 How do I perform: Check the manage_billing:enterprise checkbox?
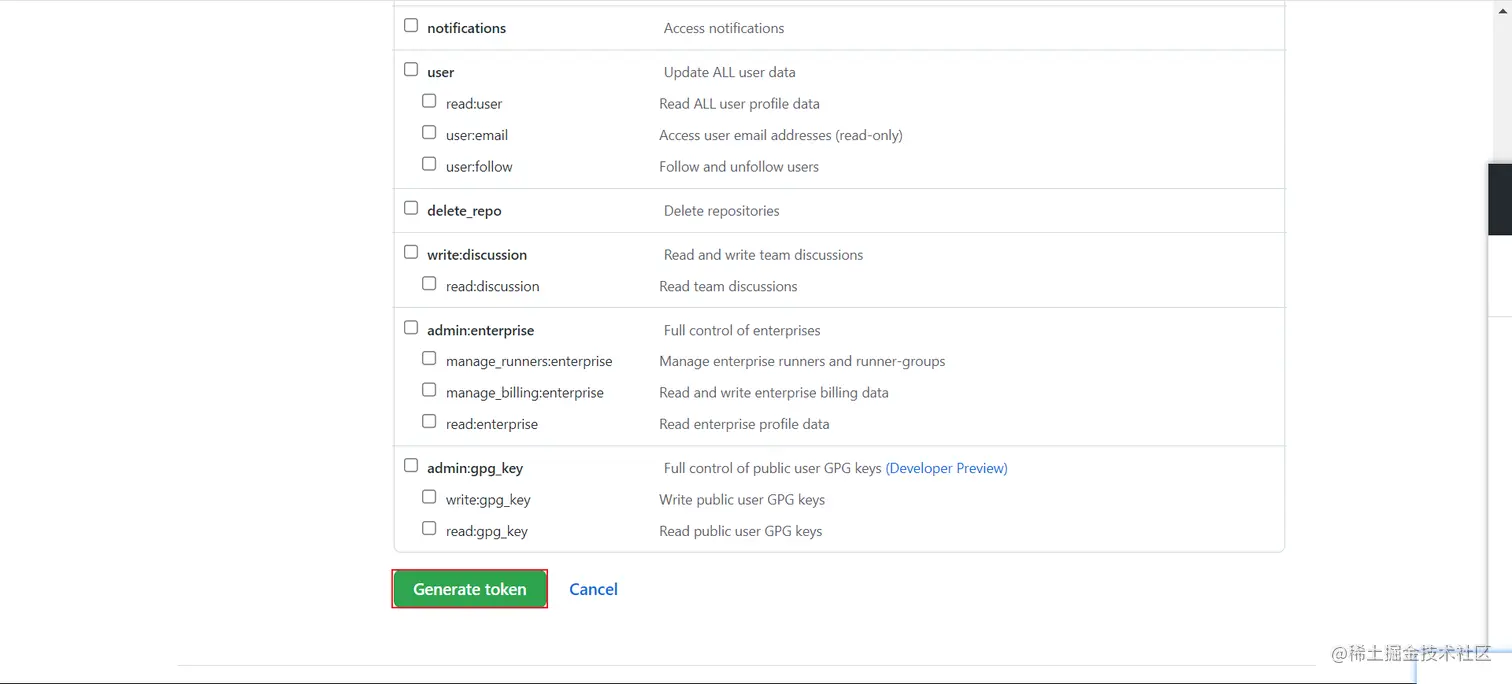(429, 390)
